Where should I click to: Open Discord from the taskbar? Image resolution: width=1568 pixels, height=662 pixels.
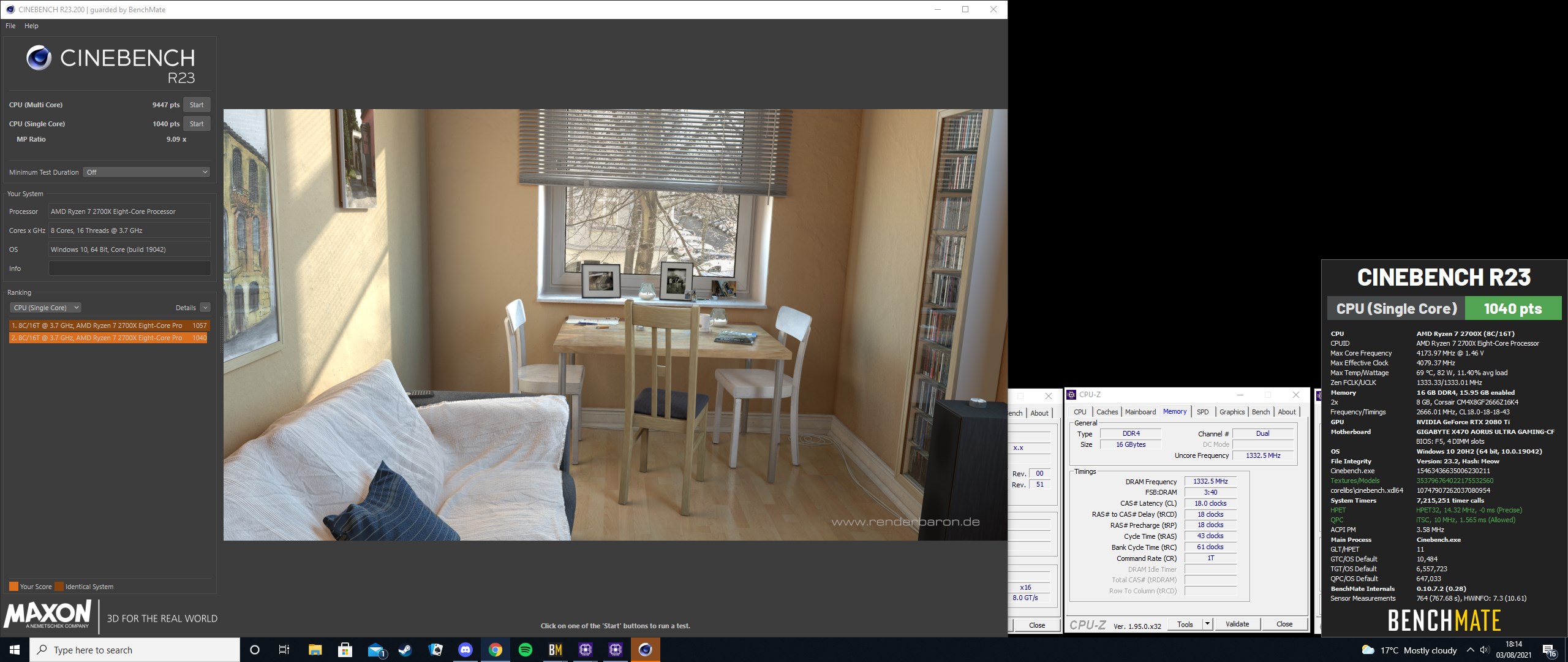(466, 650)
